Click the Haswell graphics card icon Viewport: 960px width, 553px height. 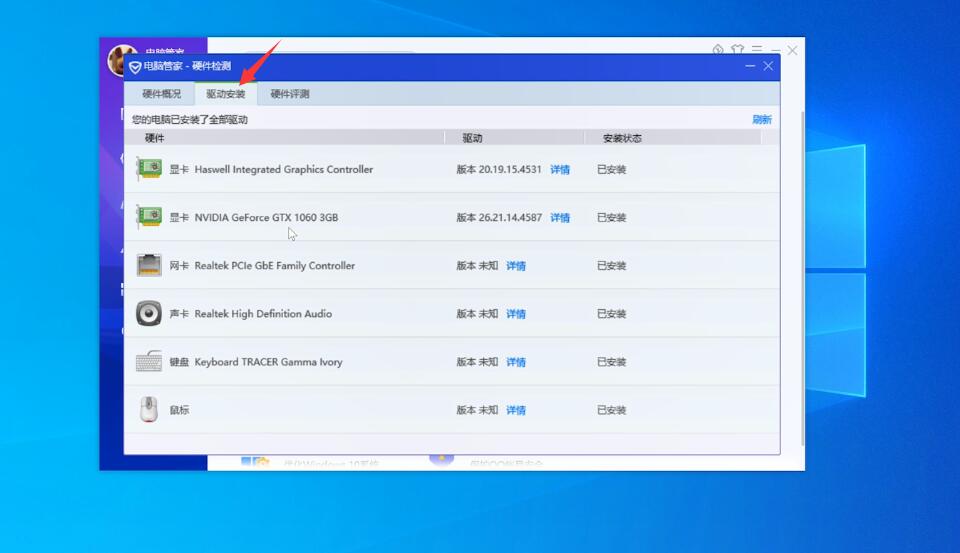click(149, 168)
